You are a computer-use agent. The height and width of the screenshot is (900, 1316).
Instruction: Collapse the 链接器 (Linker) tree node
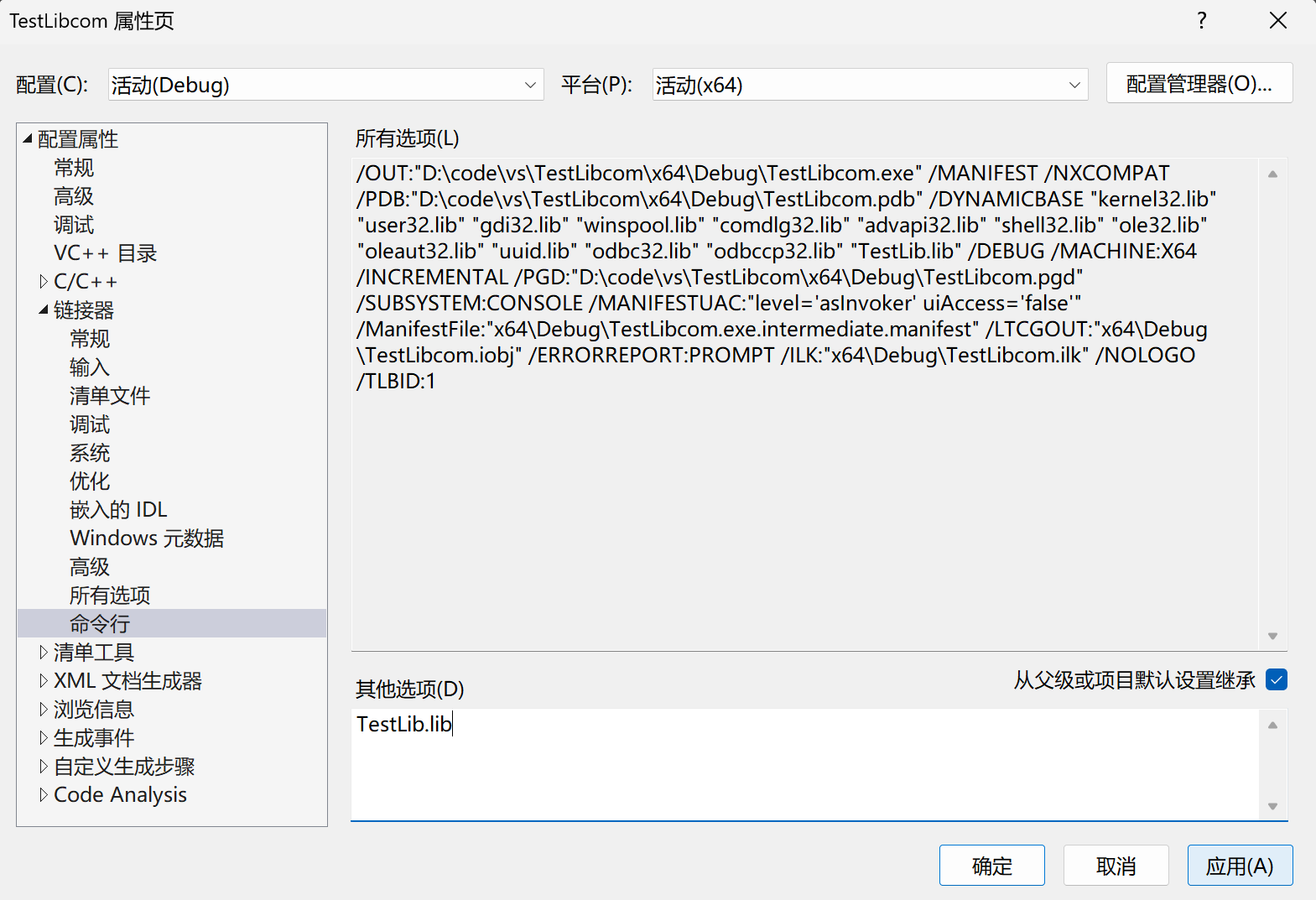tap(44, 310)
